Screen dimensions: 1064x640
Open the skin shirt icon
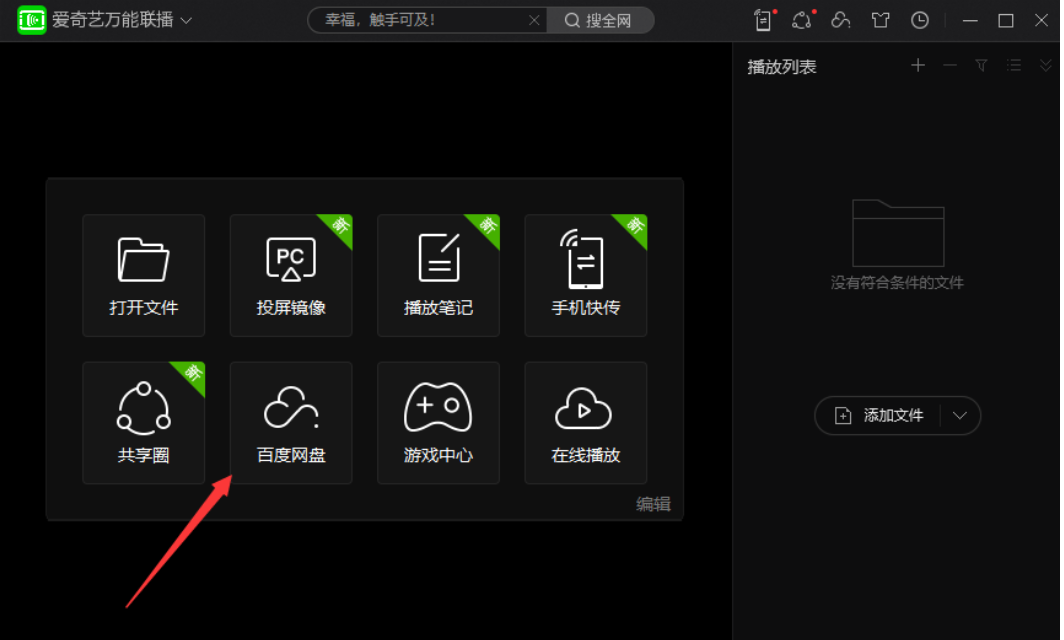point(880,20)
